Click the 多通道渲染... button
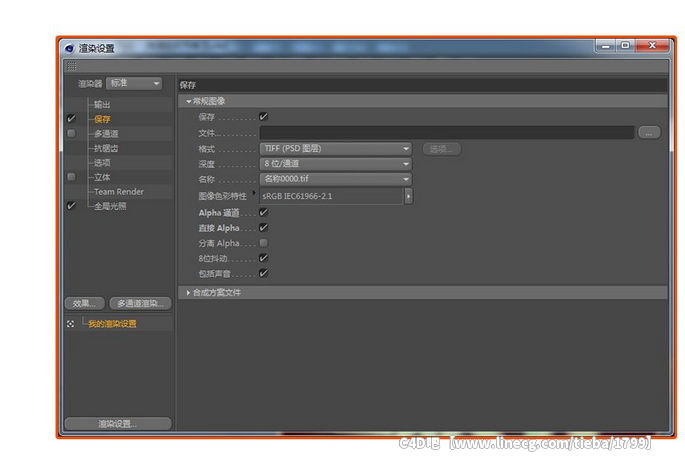The image size is (685, 462). [140, 303]
